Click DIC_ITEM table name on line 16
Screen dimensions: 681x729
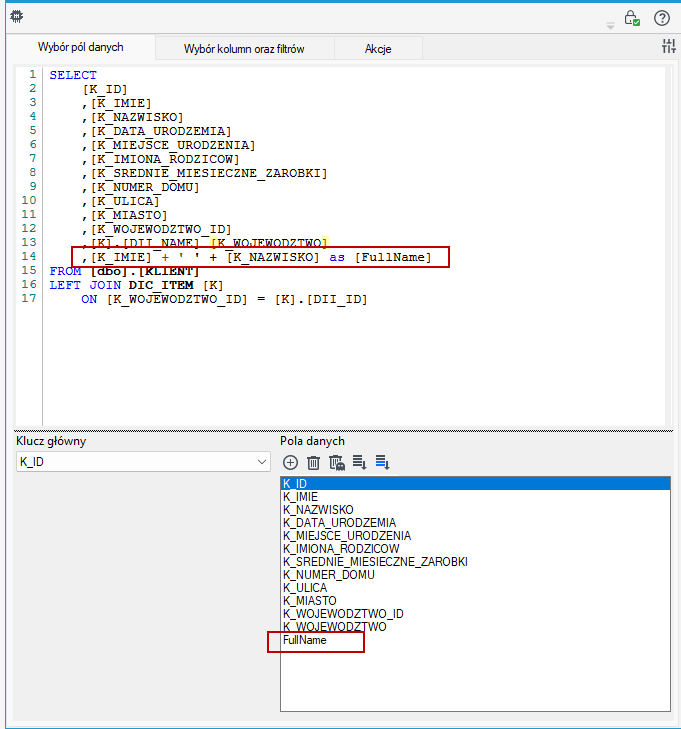(161, 285)
